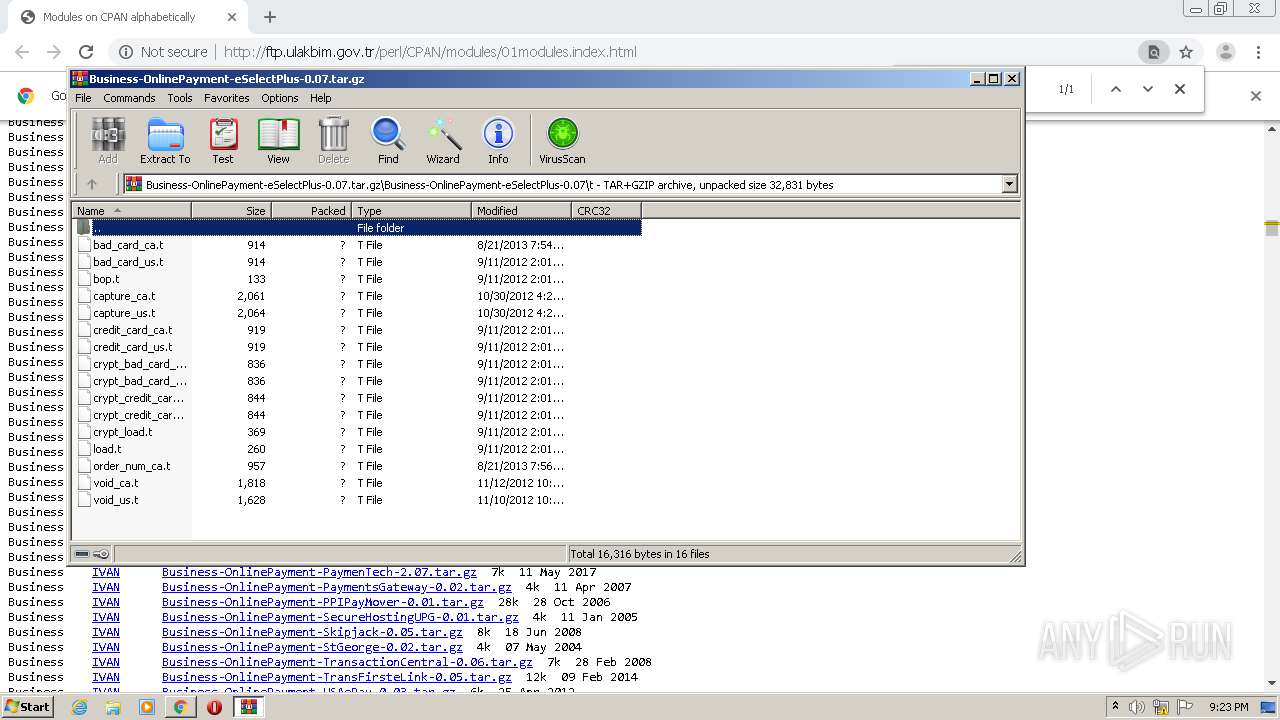Open a new Chrome tab

[270, 17]
